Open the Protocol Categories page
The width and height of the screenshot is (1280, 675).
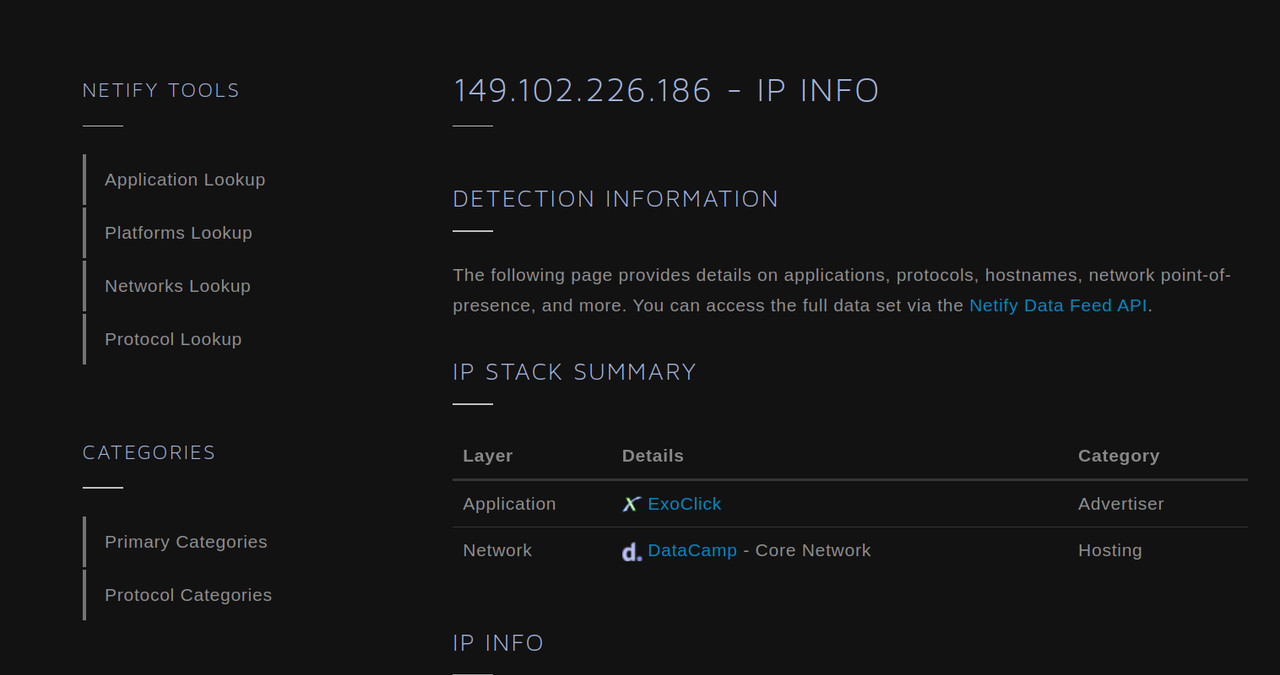coord(188,595)
